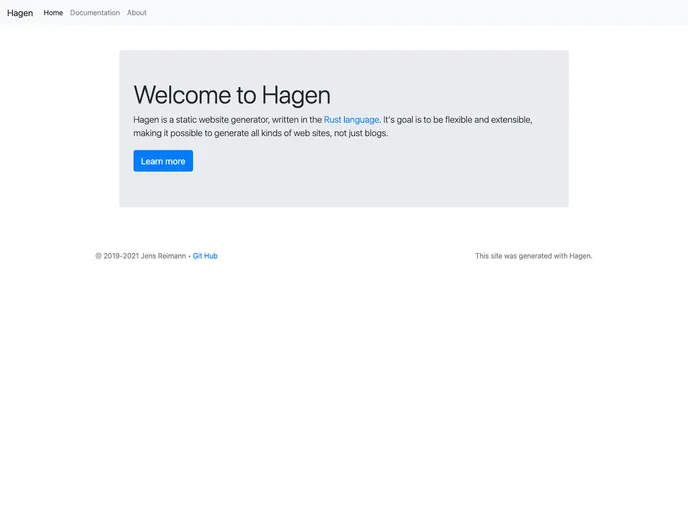688x512 pixels.
Task: Follow the Rust language link
Action: tap(351, 120)
